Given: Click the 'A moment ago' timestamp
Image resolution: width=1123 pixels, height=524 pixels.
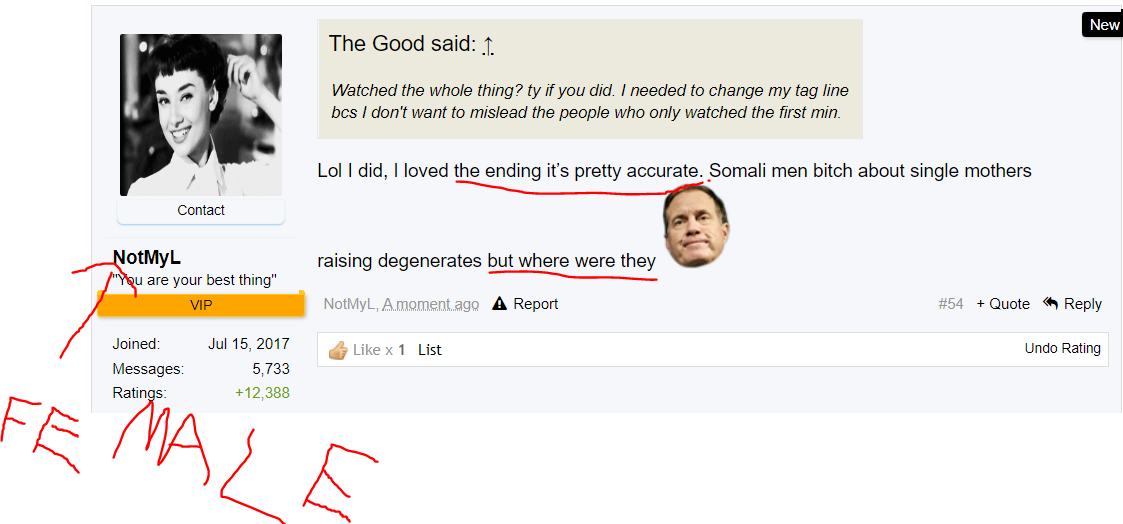Looking at the screenshot, I should 431,304.
